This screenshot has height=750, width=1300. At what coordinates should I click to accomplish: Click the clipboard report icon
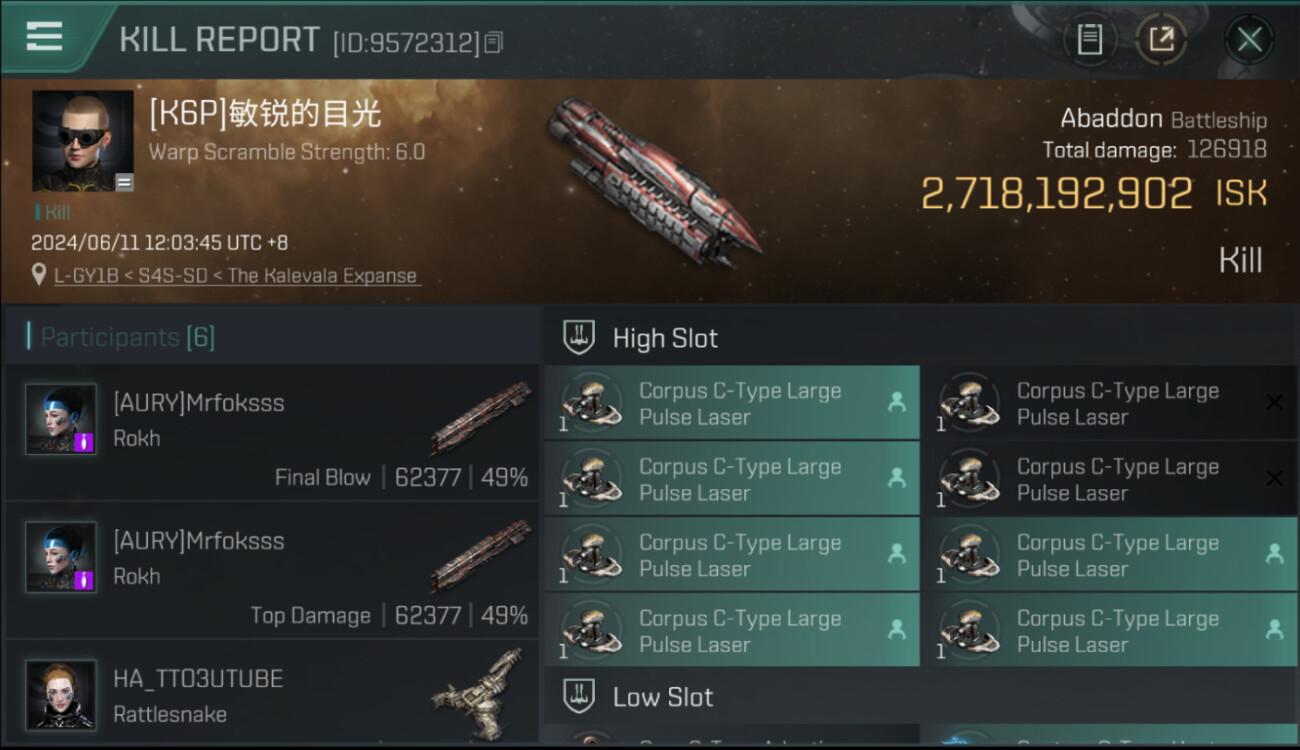click(x=1089, y=40)
